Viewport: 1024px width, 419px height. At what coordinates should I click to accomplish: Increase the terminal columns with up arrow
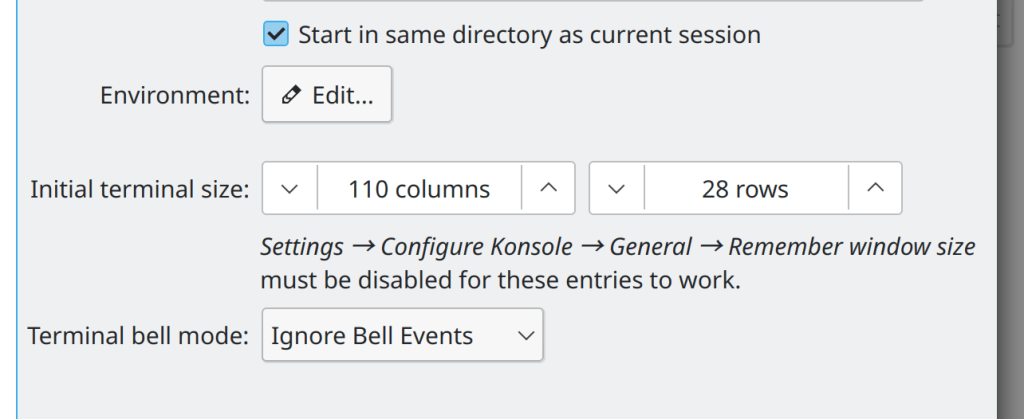(548, 189)
